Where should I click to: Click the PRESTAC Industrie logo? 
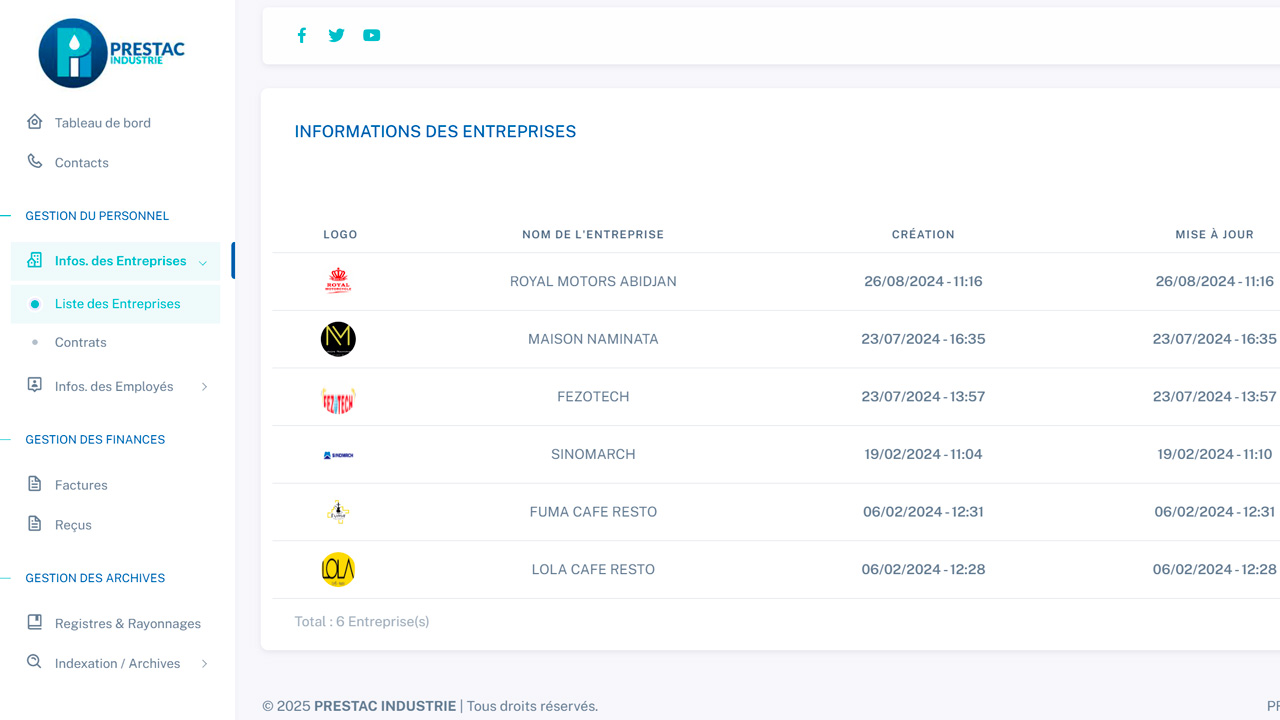point(111,53)
